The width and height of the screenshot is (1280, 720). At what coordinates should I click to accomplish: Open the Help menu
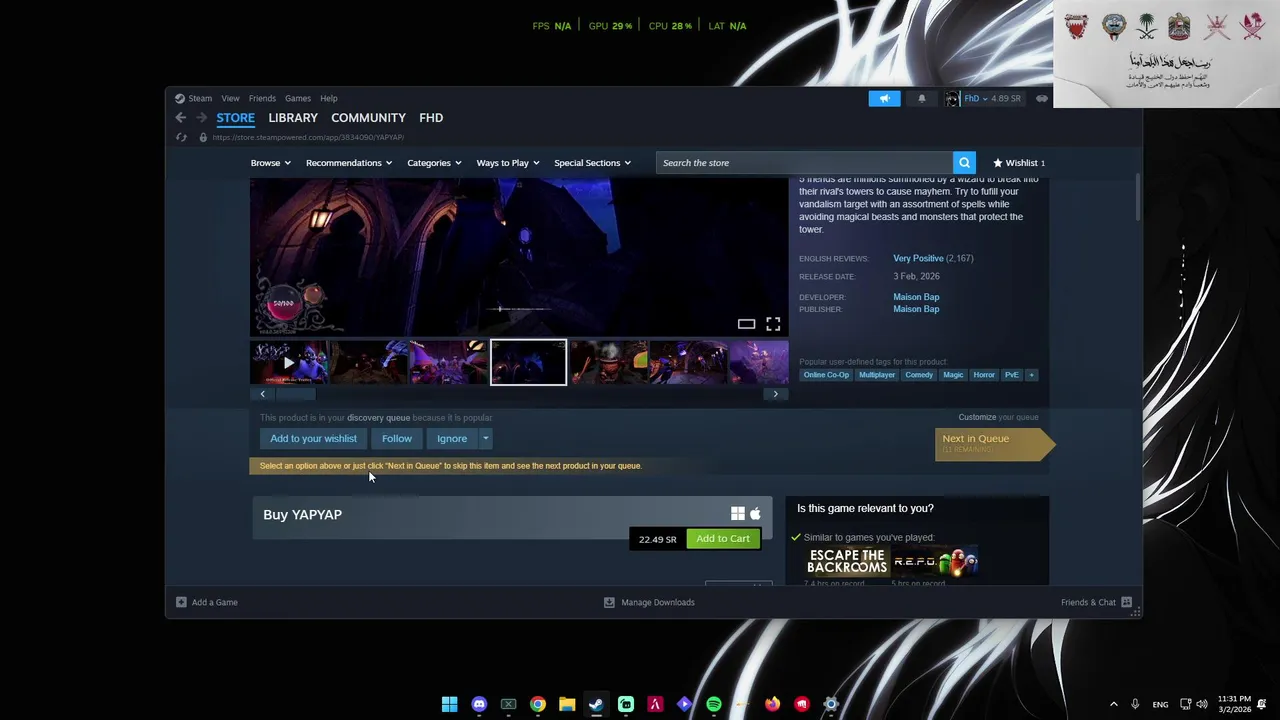coord(329,98)
